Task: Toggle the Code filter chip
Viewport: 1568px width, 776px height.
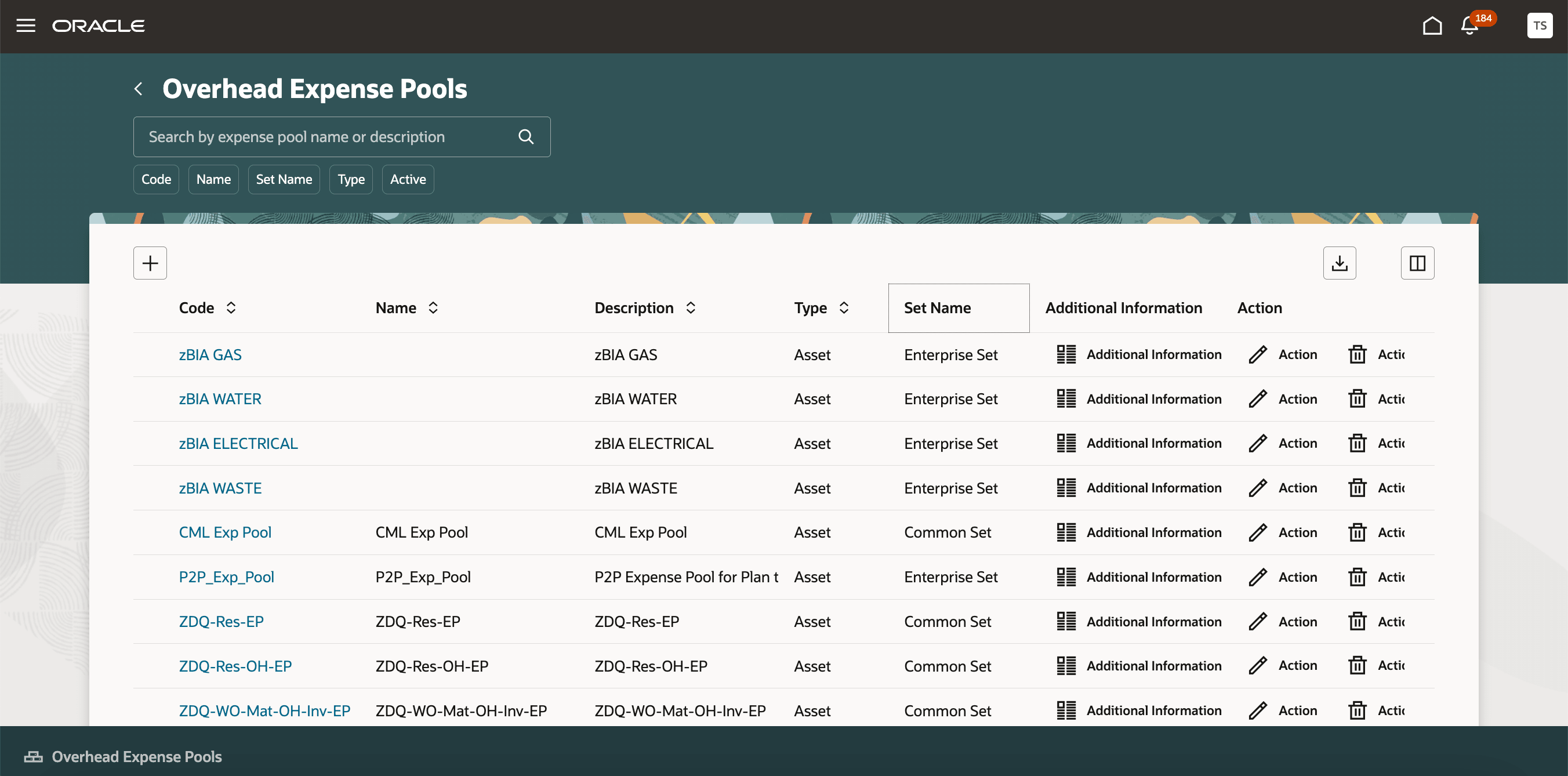Action: tap(156, 179)
